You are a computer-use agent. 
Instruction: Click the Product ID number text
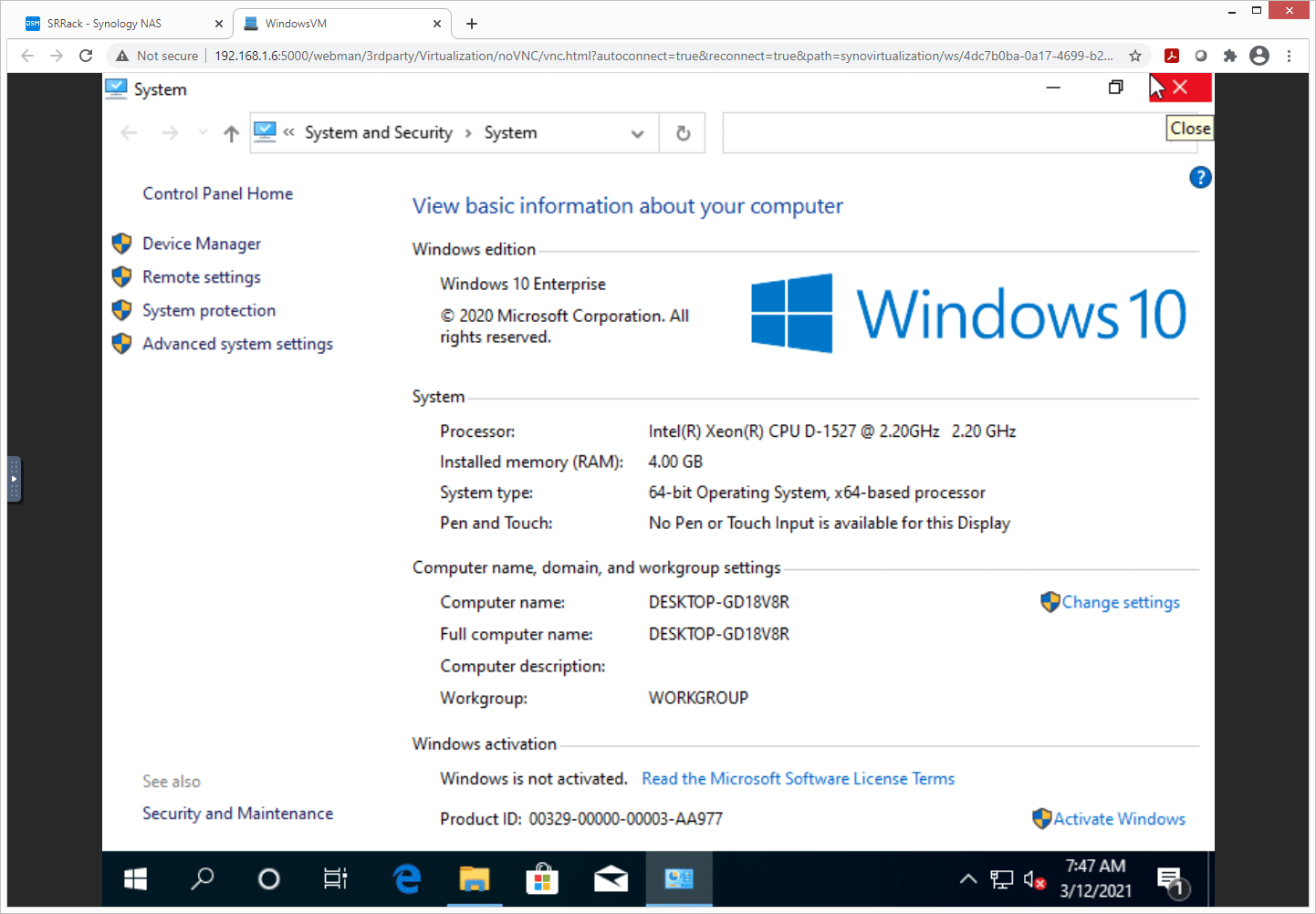pos(626,819)
